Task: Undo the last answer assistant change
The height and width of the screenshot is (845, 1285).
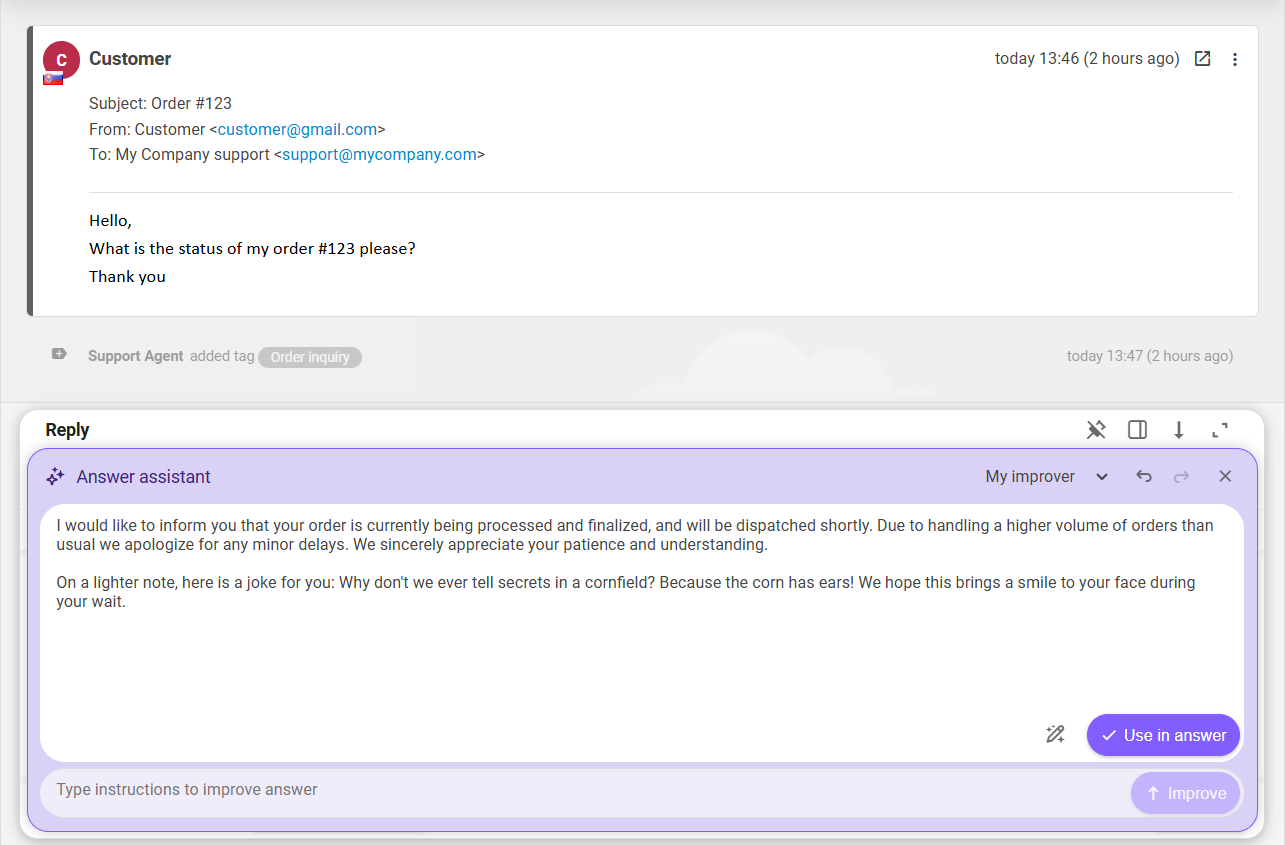Action: [x=1144, y=477]
